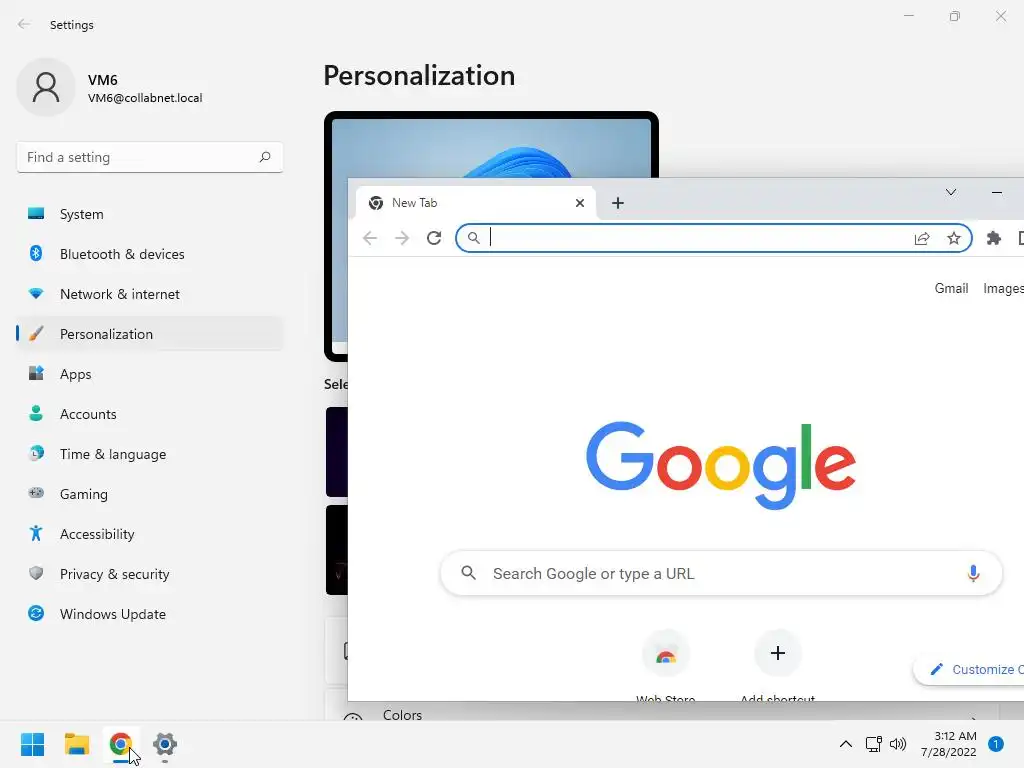
Task: Open File Explorer from the taskbar
Action: (77, 744)
